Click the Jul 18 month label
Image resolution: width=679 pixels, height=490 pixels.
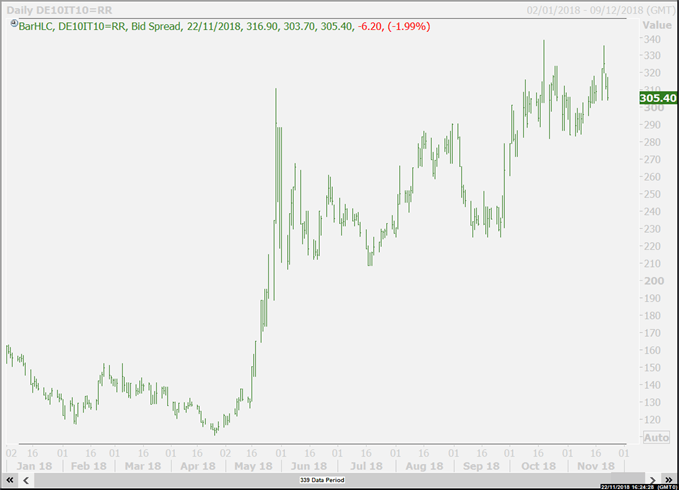(x=366, y=466)
